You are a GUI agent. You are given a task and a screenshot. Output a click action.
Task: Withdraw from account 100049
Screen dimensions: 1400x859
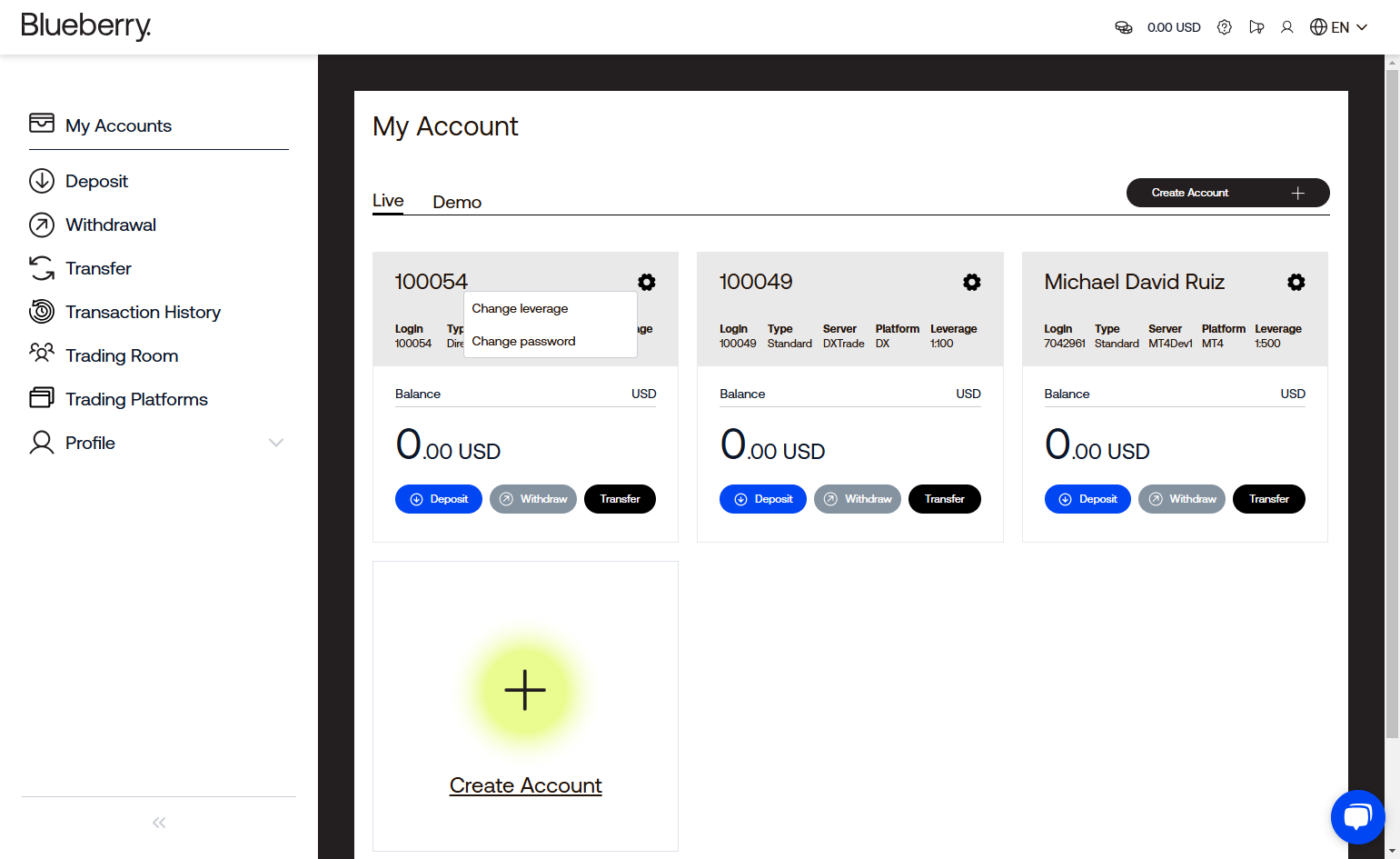pyautogui.click(x=858, y=499)
